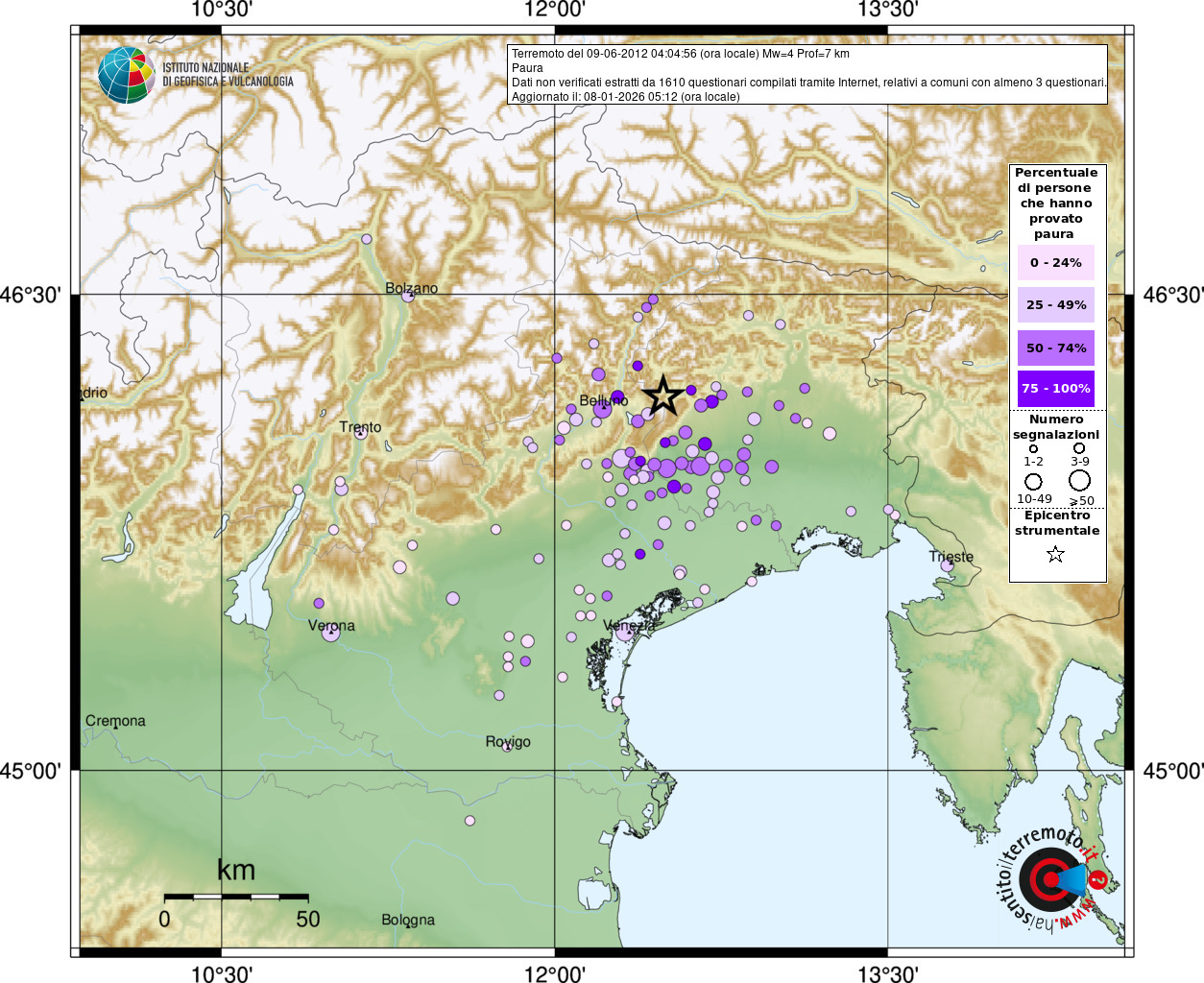This screenshot has width=1204, height=983.
Task: Click the 75 - 100% color swatch
Action: click(1055, 389)
